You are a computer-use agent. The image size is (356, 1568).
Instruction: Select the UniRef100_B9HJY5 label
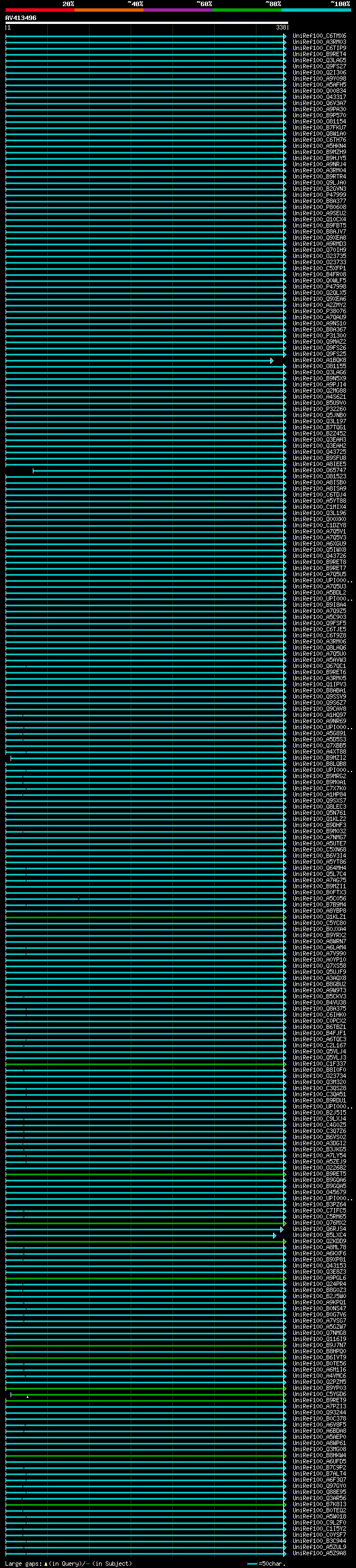pyautogui.click(x=319, y=159)
